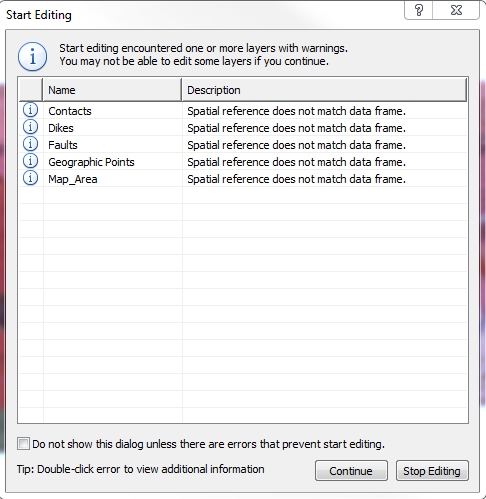
Task: Click the blank icon column header
Action: coord(31,90)
